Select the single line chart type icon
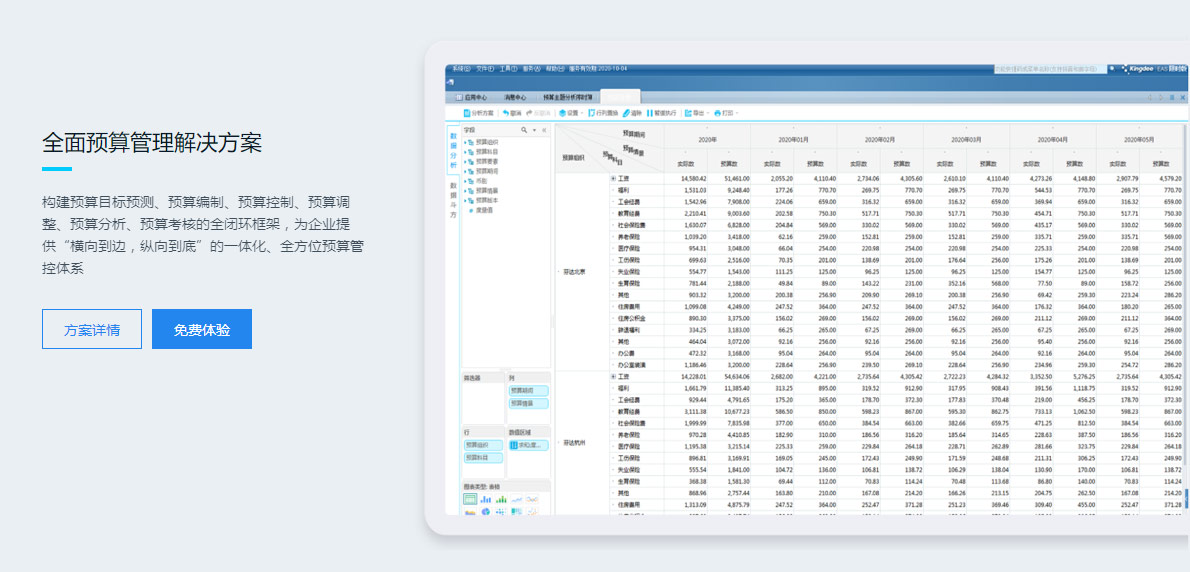 pyautogui.click(x=517, y=499)
